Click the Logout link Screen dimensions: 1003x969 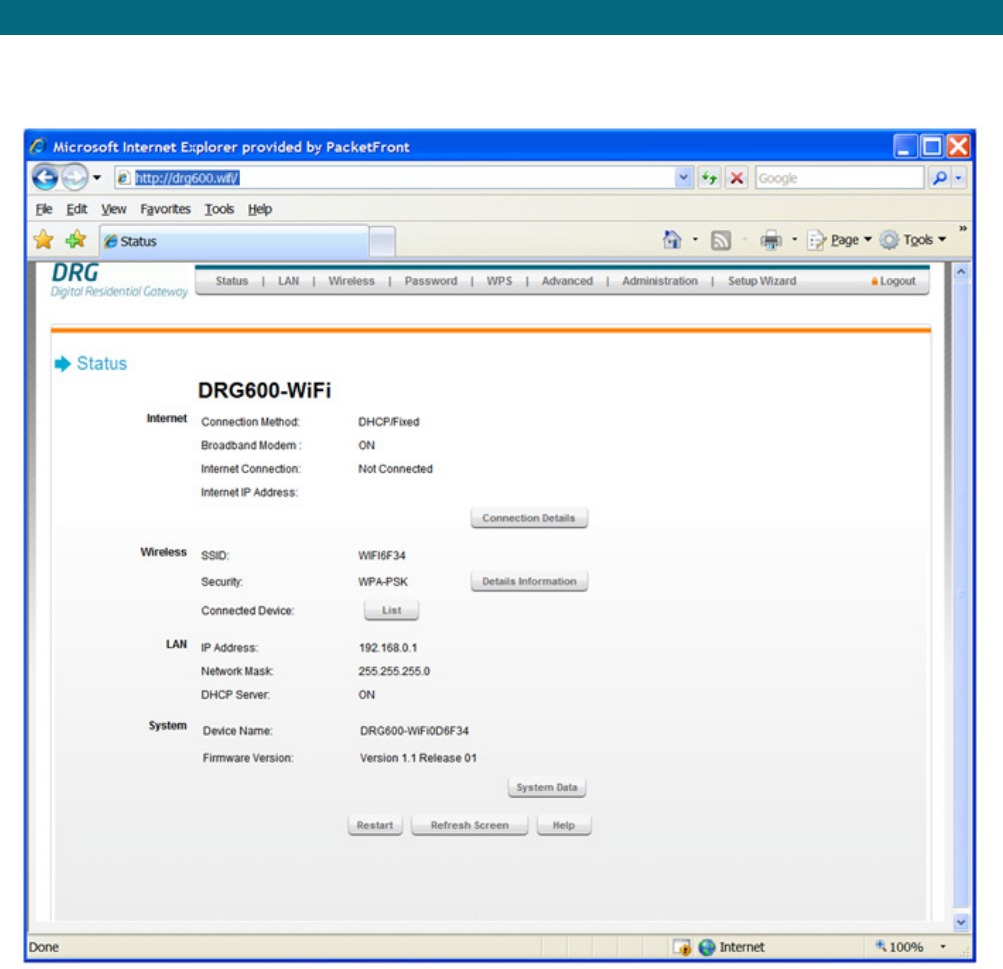coord(894,281)
